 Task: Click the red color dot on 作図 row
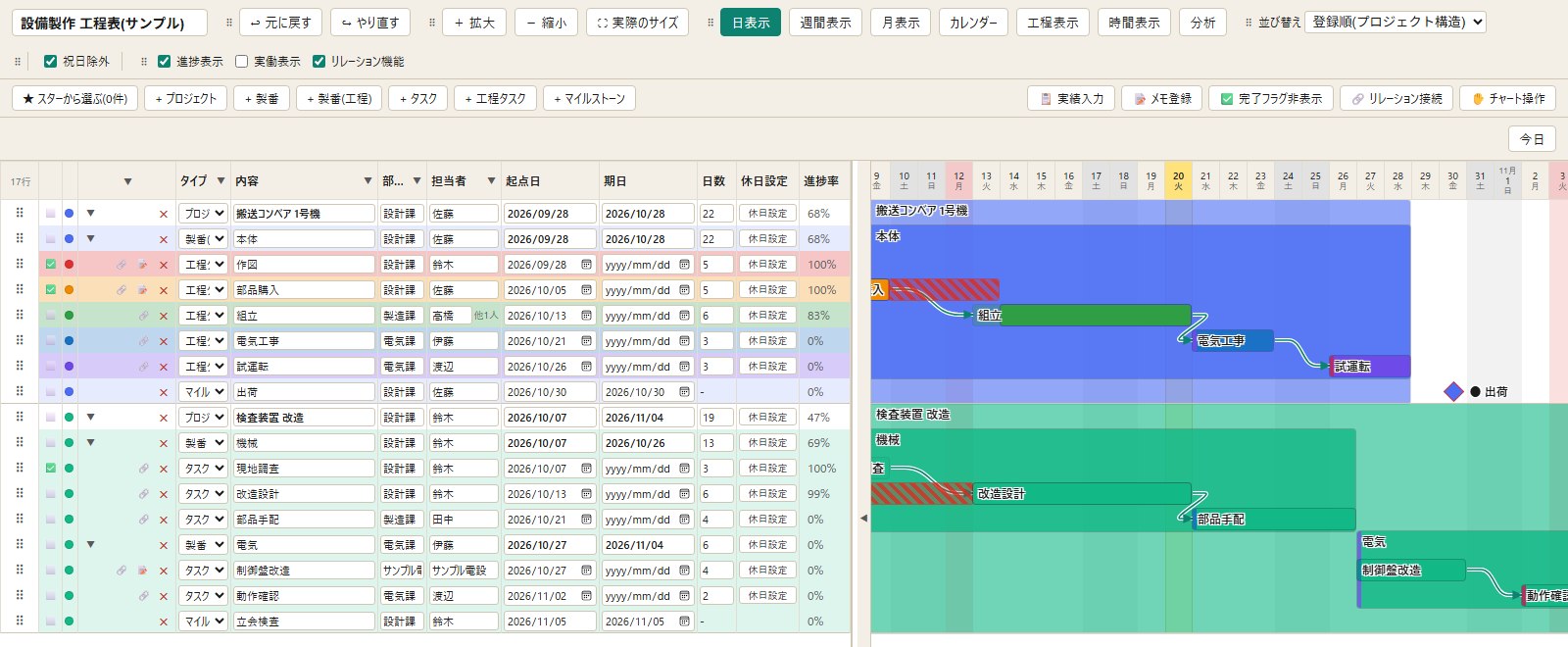69,265
